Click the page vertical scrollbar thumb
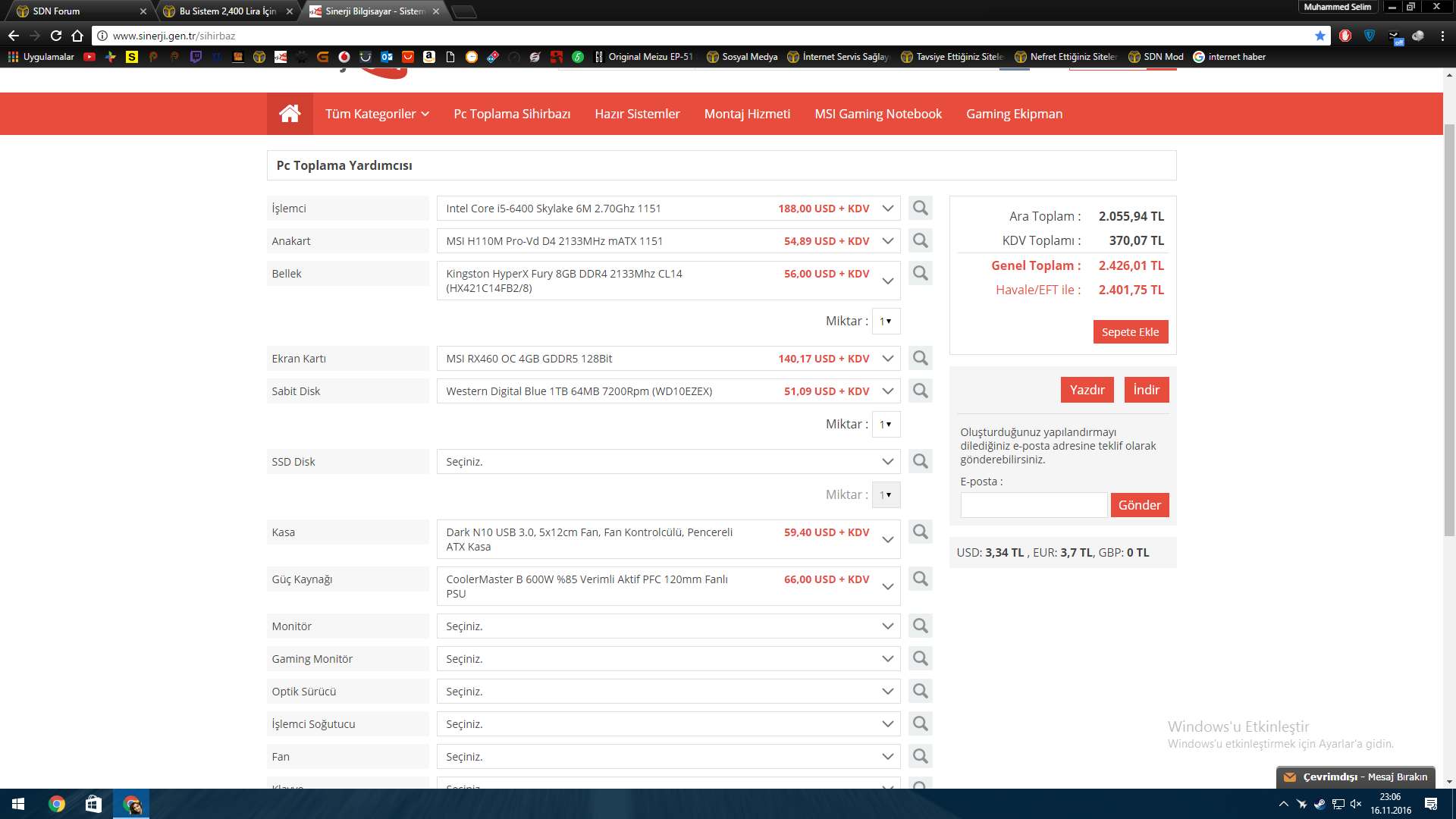This screenshot has width=1456, height=819. [x=1449, y=330]
